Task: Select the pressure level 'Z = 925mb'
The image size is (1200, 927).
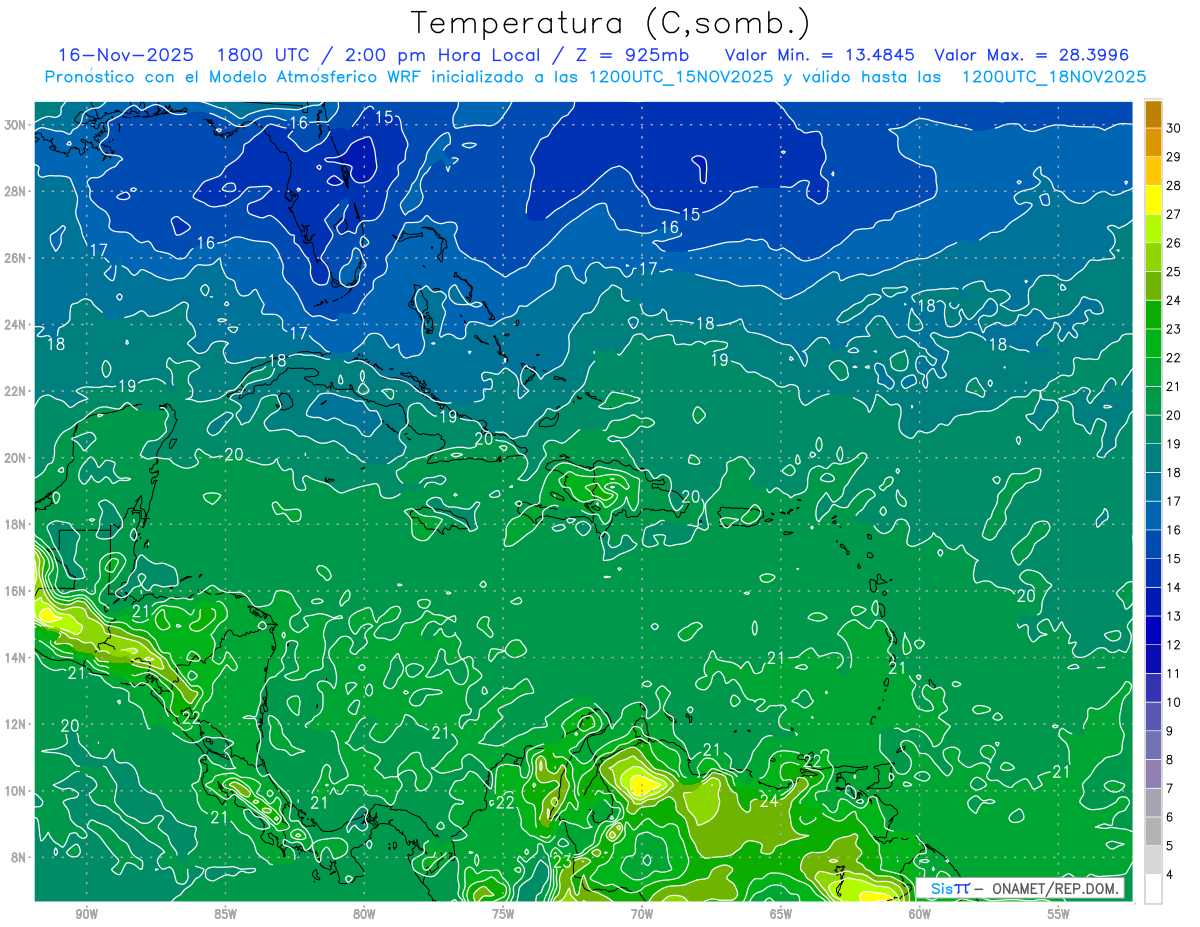Action: click(632, 55)
